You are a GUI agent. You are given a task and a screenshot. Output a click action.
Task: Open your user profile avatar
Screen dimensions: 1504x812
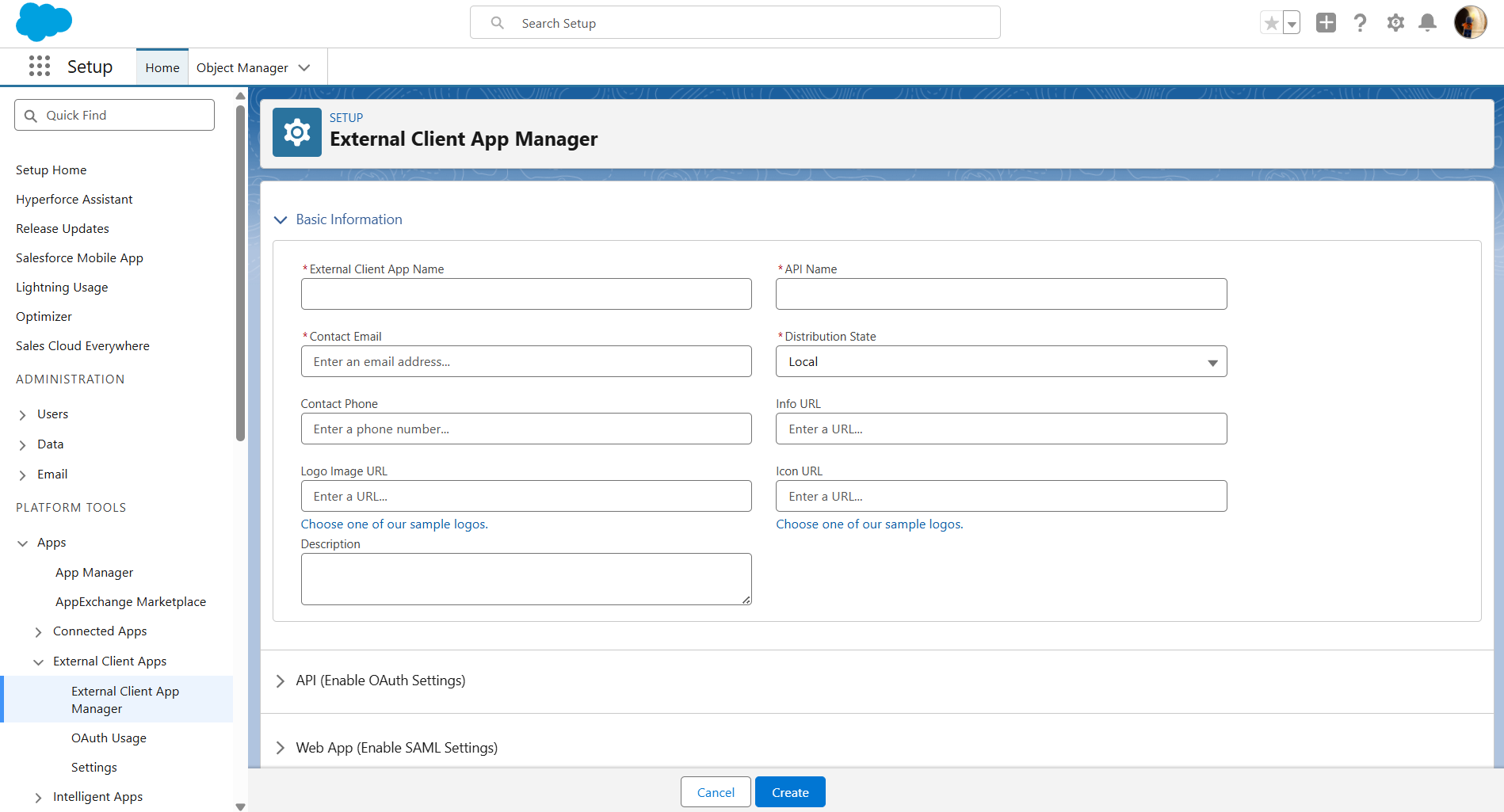tap(1470, 22)
